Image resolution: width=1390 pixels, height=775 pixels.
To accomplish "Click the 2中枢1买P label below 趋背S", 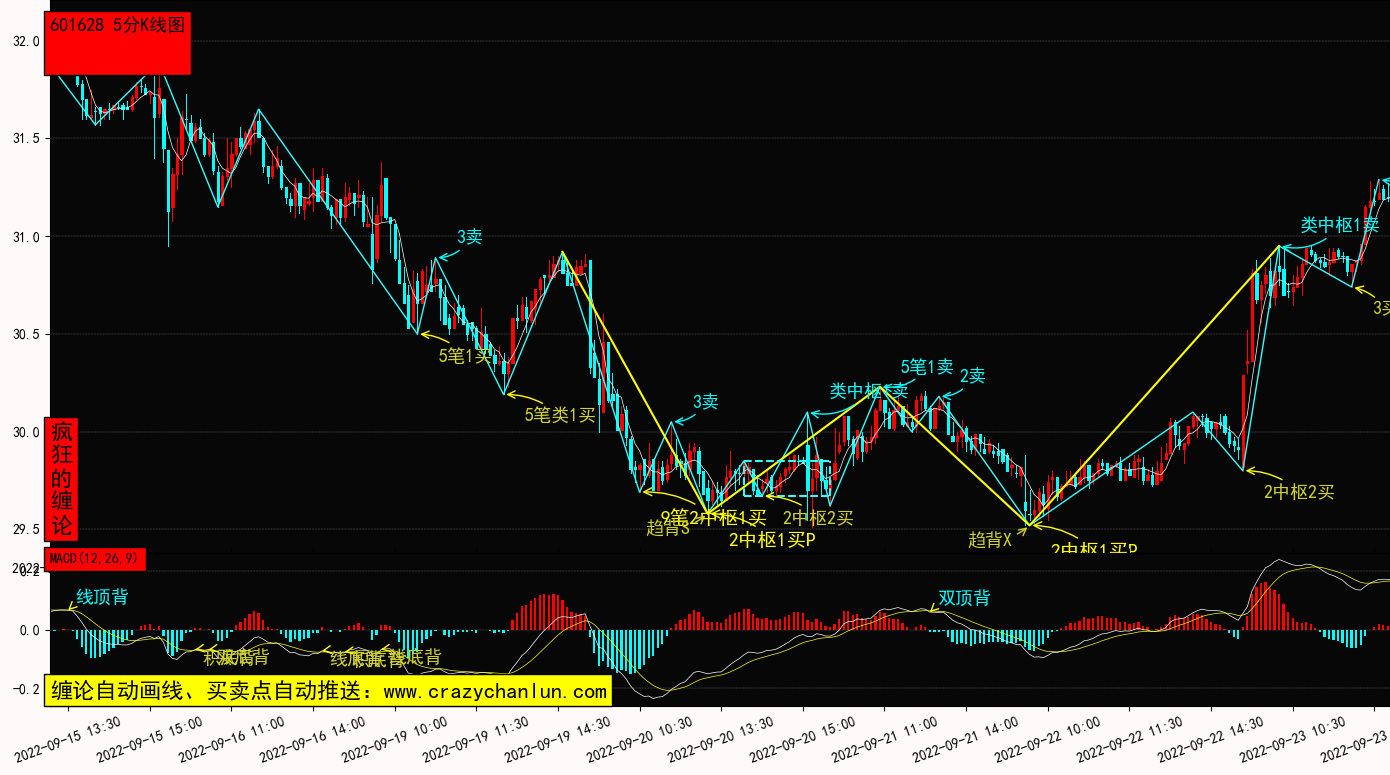I will coord(772,540).
